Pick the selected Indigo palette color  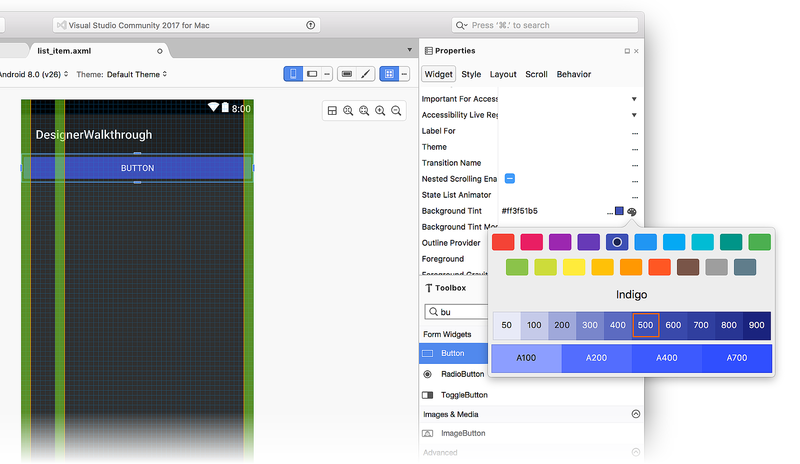click(x=617, y=242)
